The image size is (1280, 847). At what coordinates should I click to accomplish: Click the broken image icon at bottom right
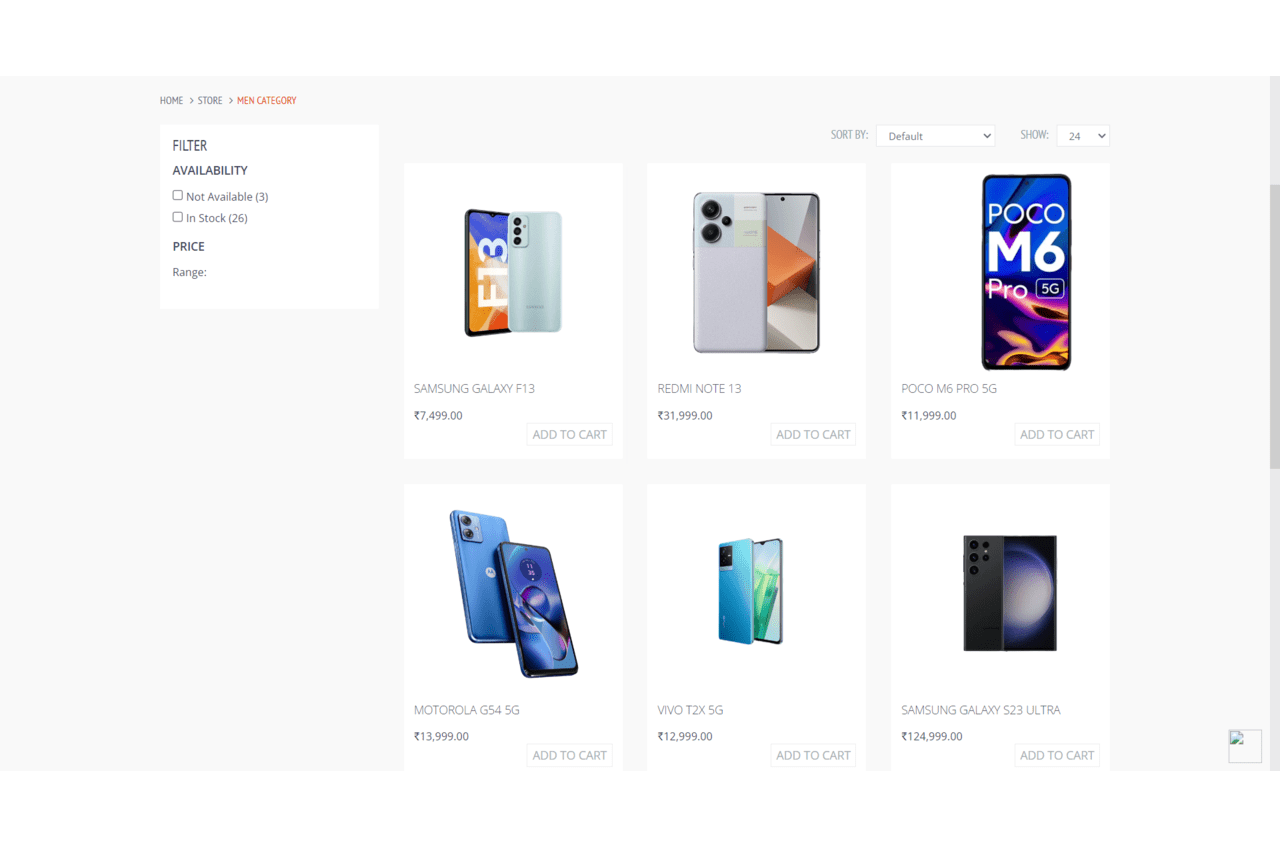[1245, 746]
